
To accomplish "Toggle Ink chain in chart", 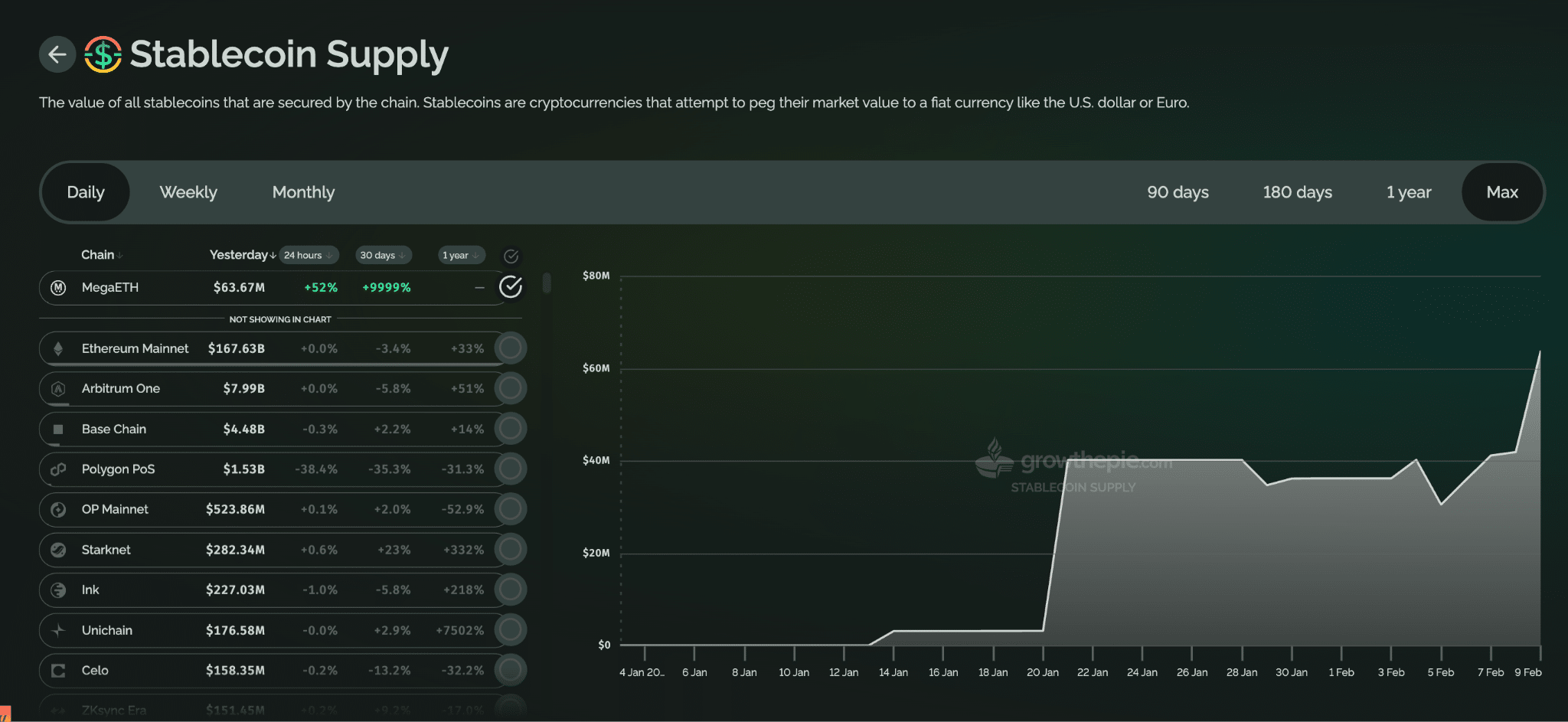I will pos(510,590).
